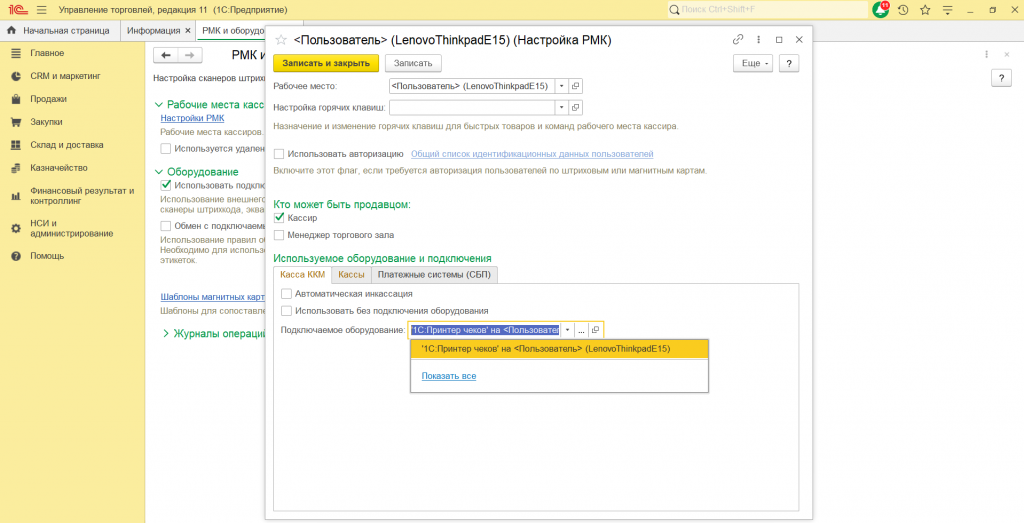
Task: Collapse Оборудование group
Action: click(158, 172)
